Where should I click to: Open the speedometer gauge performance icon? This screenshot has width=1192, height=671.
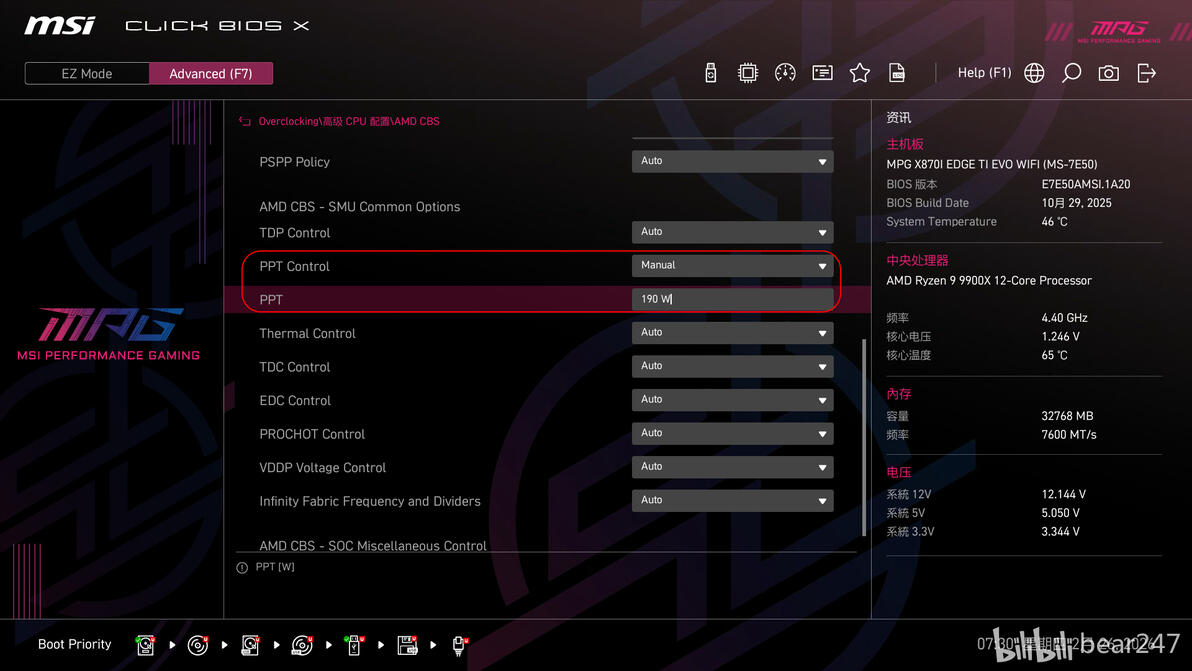pos(785,73)
